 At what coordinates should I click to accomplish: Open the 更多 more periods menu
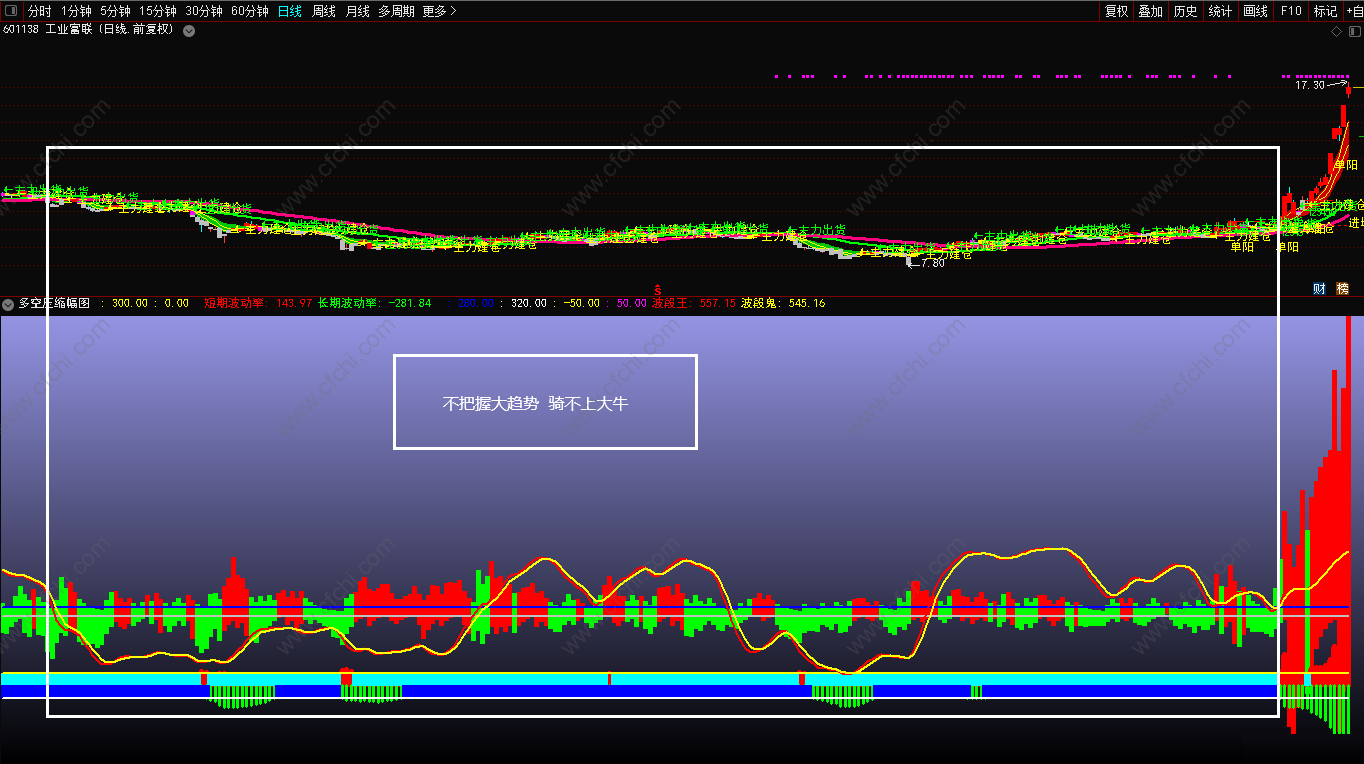(x=439, y=11)
